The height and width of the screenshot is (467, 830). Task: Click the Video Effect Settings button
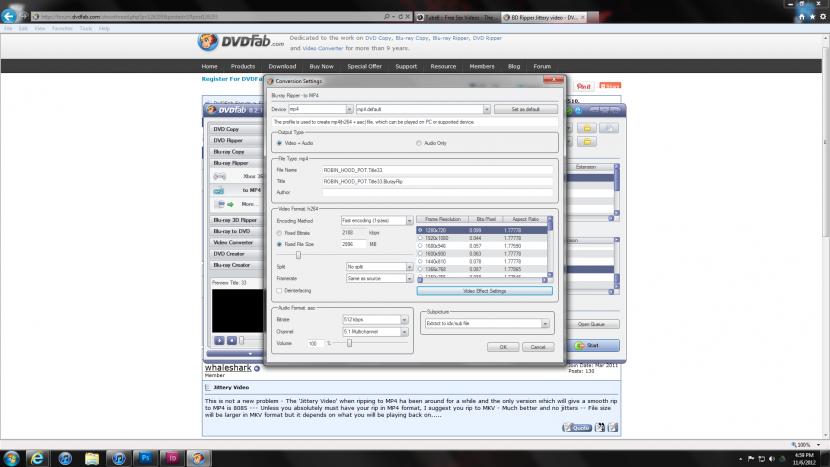click(484, 291)
